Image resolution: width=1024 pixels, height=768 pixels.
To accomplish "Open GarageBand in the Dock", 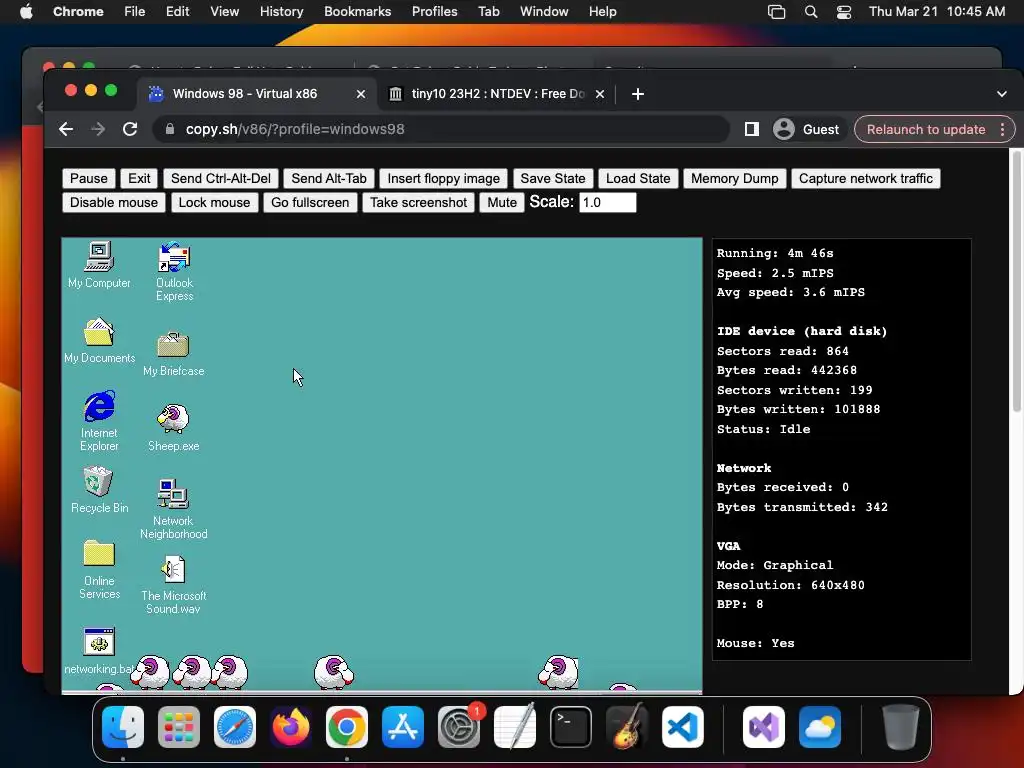I will pos(627,727).
